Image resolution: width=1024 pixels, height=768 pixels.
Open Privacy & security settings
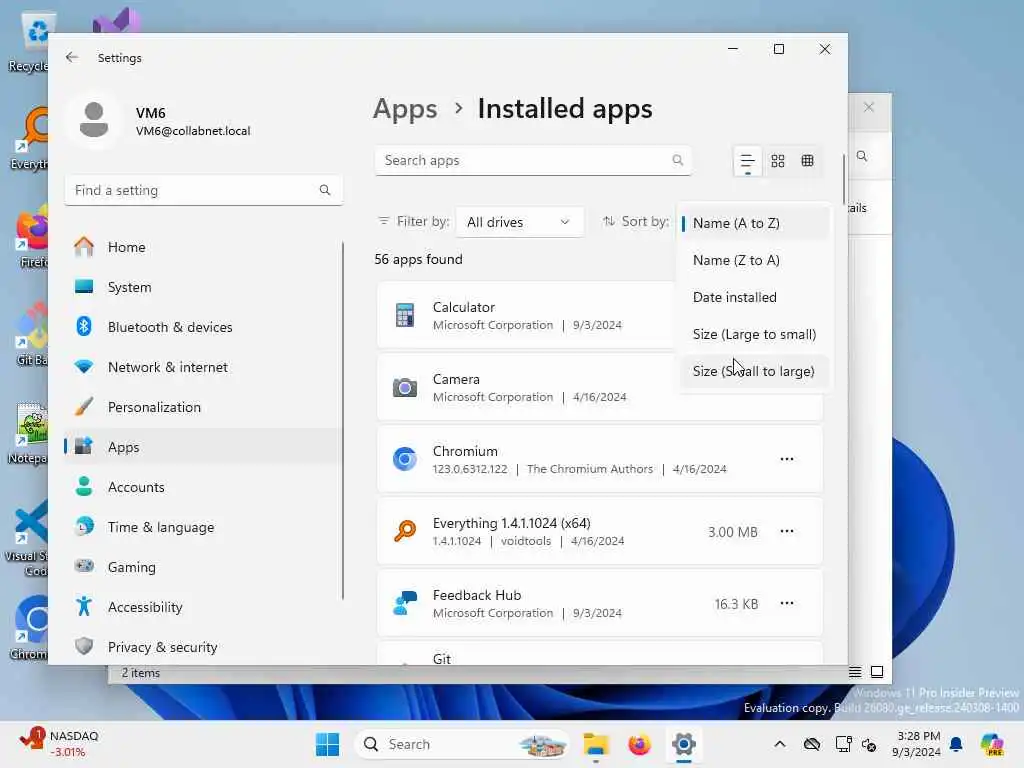click(x=202, y=647)
